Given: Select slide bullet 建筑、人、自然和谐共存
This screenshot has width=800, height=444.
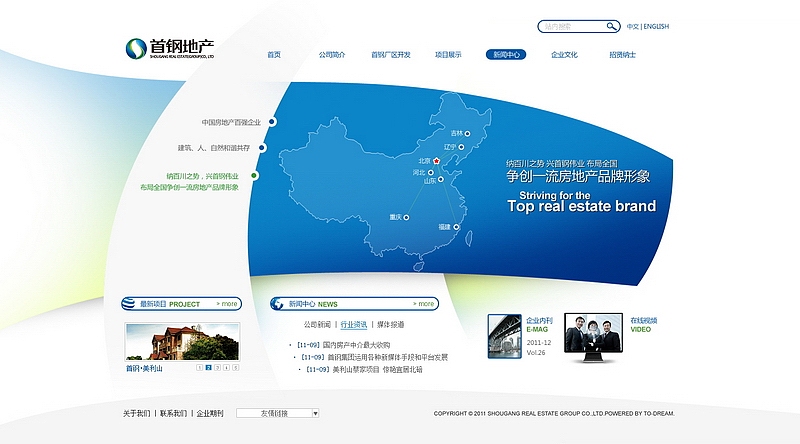Looking at the screenshot, I should [x=262, y=148].
